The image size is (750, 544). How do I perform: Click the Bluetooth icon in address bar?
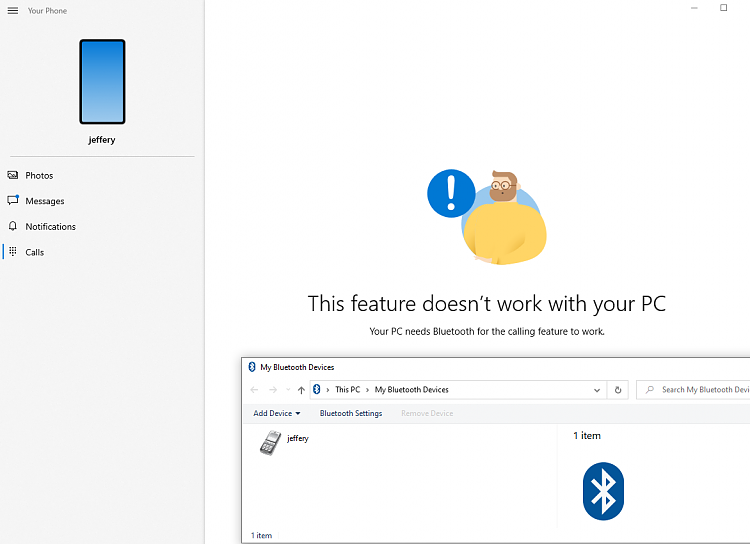(x=317, y=389)
